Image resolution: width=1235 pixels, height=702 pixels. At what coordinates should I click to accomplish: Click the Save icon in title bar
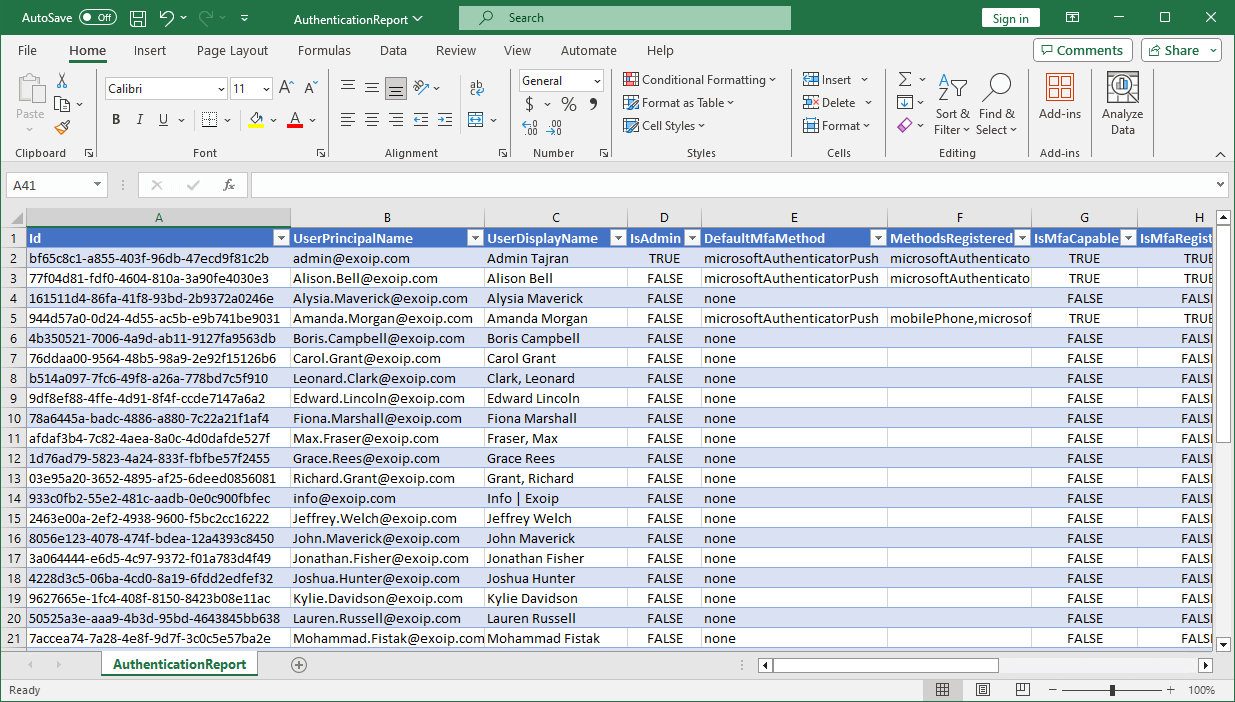tap(138, 18)
